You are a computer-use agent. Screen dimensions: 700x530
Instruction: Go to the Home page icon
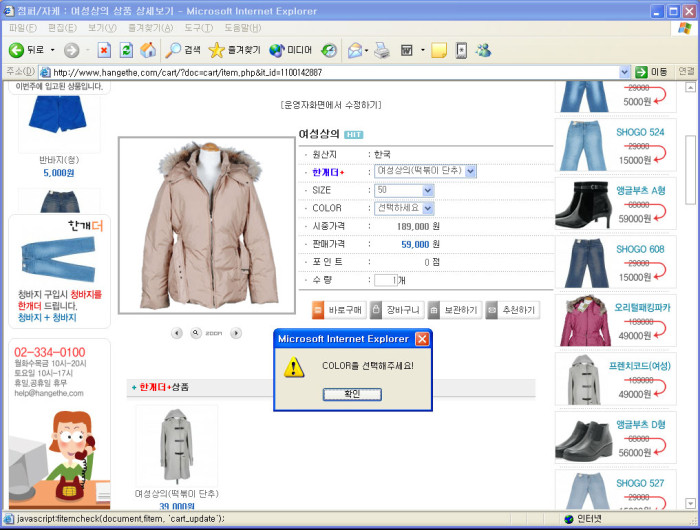tap(148, 50)
